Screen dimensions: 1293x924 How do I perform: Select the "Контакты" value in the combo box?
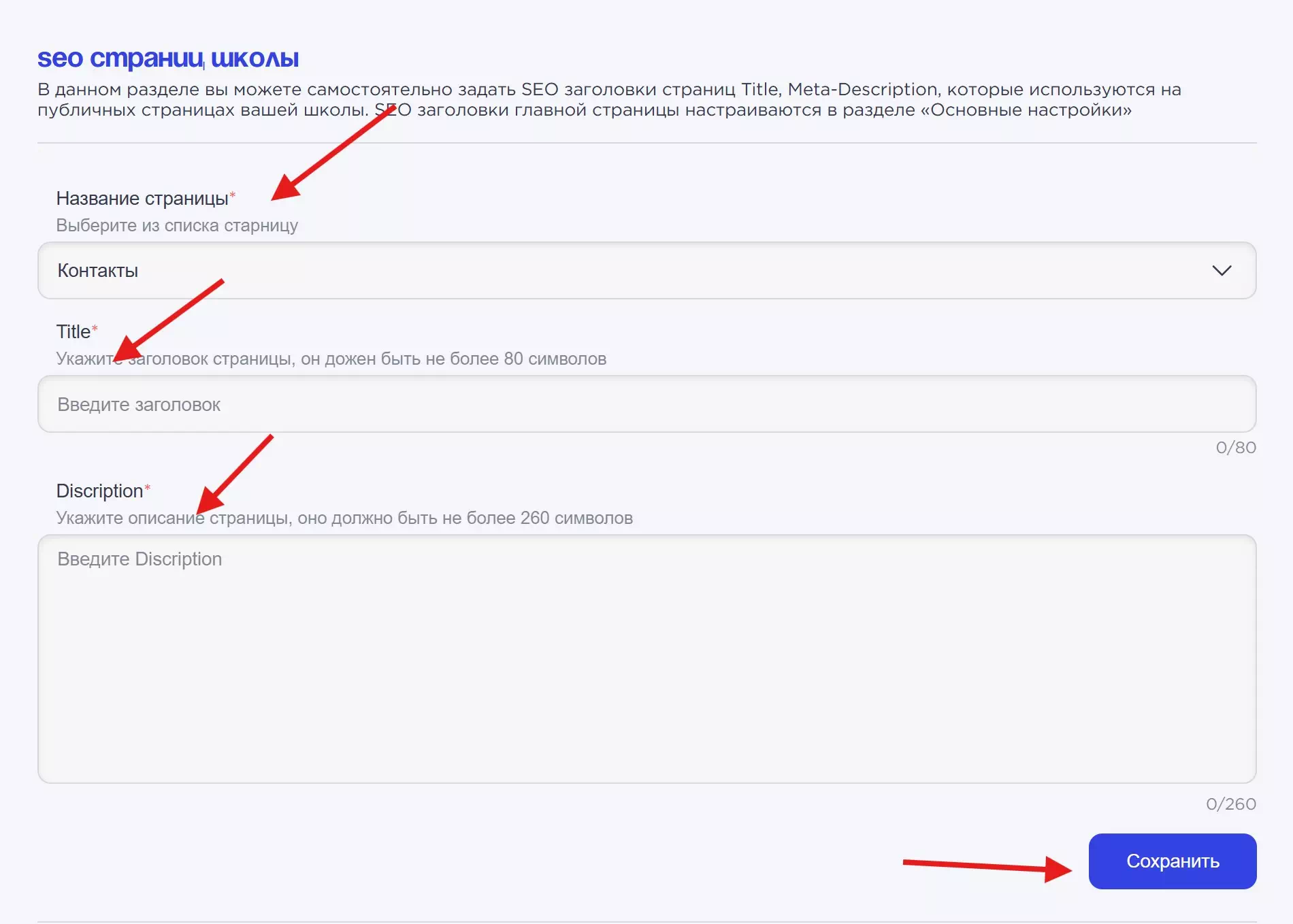pyautogui.click(x=98, y=271)
